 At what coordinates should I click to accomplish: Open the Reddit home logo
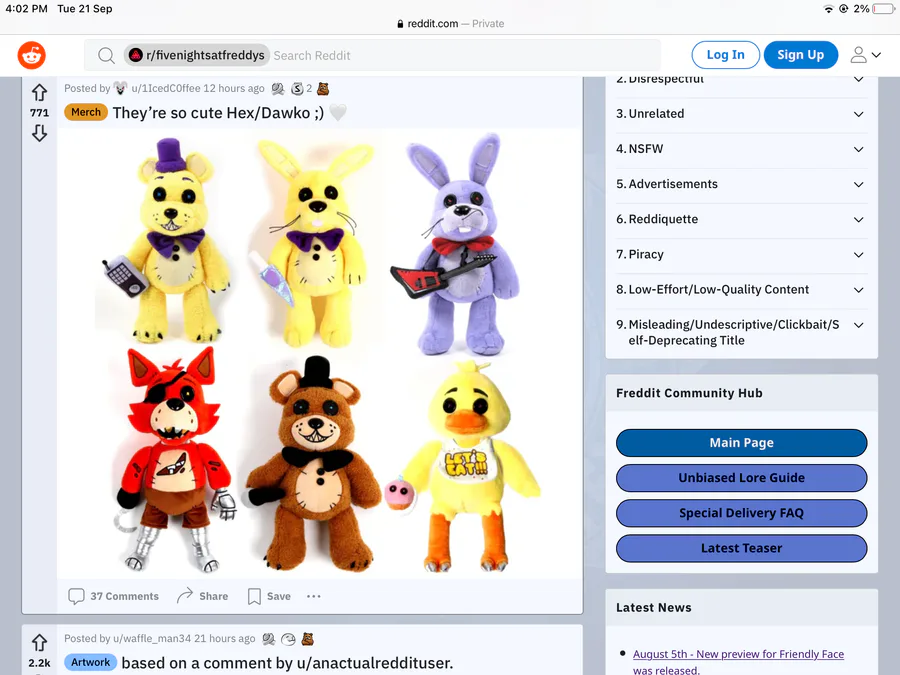(32, 55)
